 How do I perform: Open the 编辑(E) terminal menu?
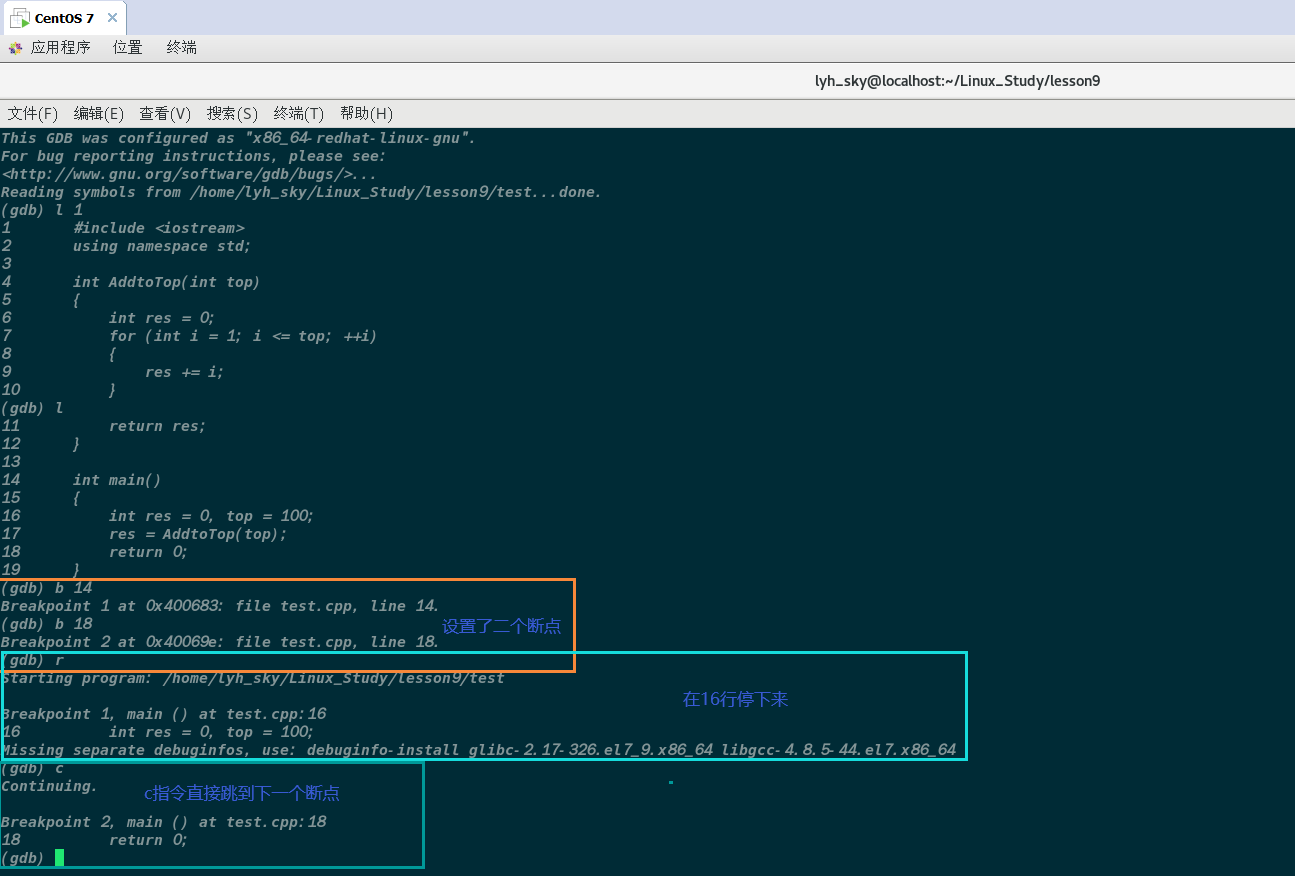pos(99,113)
